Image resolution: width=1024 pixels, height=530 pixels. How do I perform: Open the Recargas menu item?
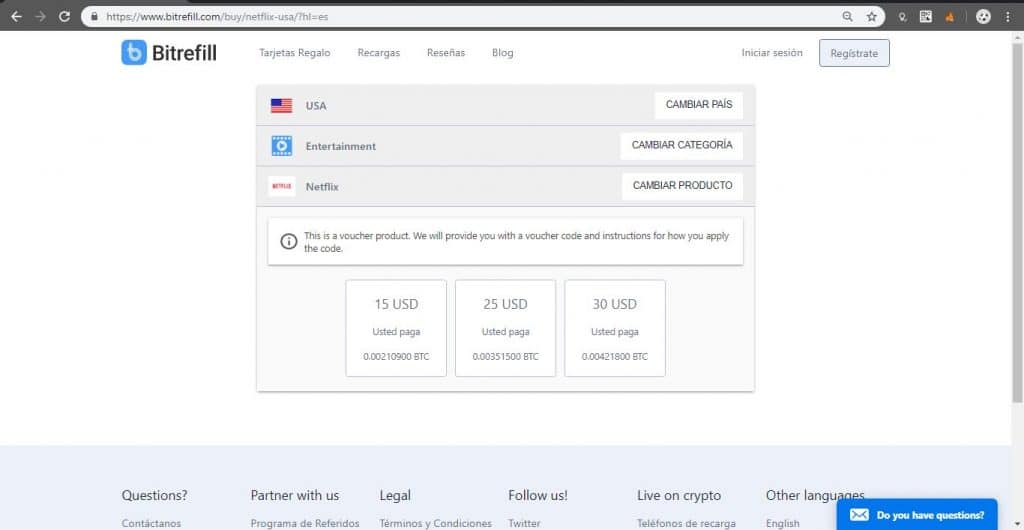click(x=379, y=53)
